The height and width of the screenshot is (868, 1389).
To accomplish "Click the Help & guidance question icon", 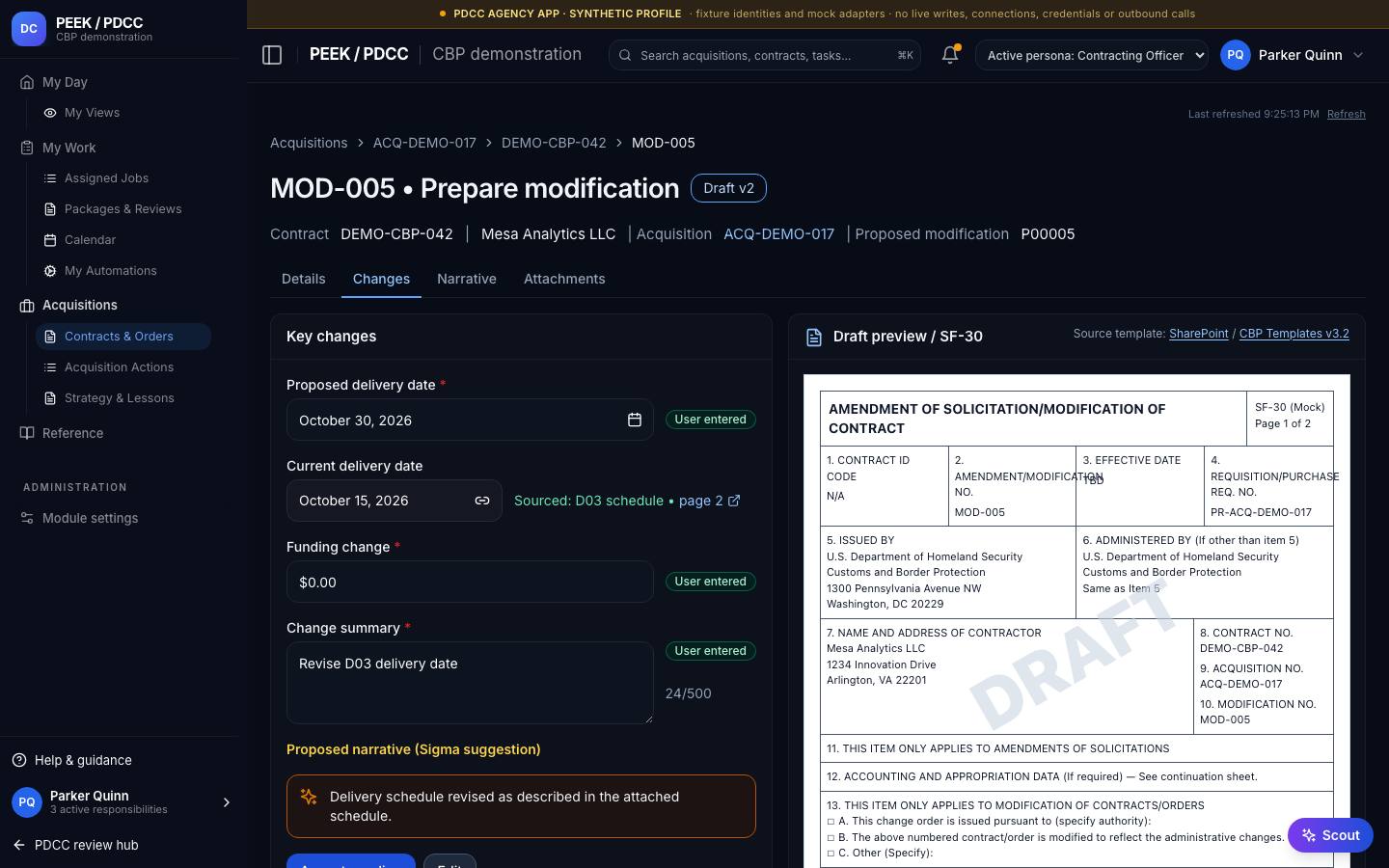I will (19, 760).
